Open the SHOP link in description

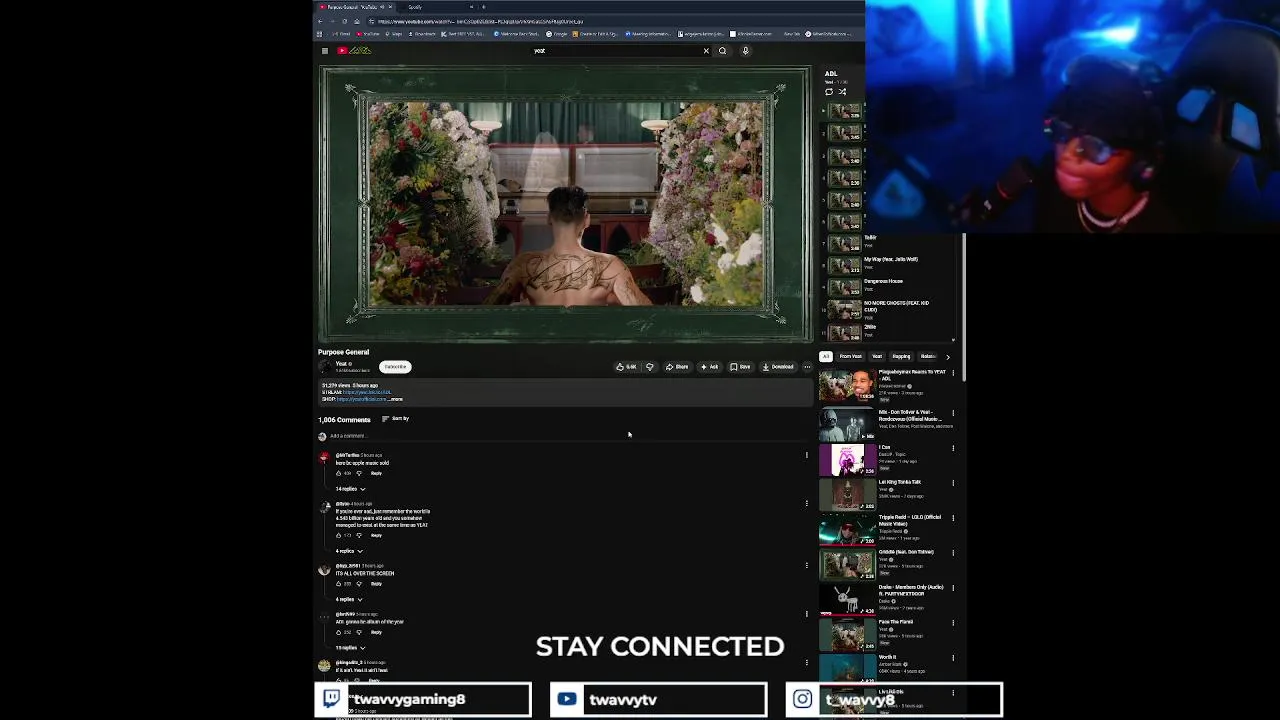361,399
